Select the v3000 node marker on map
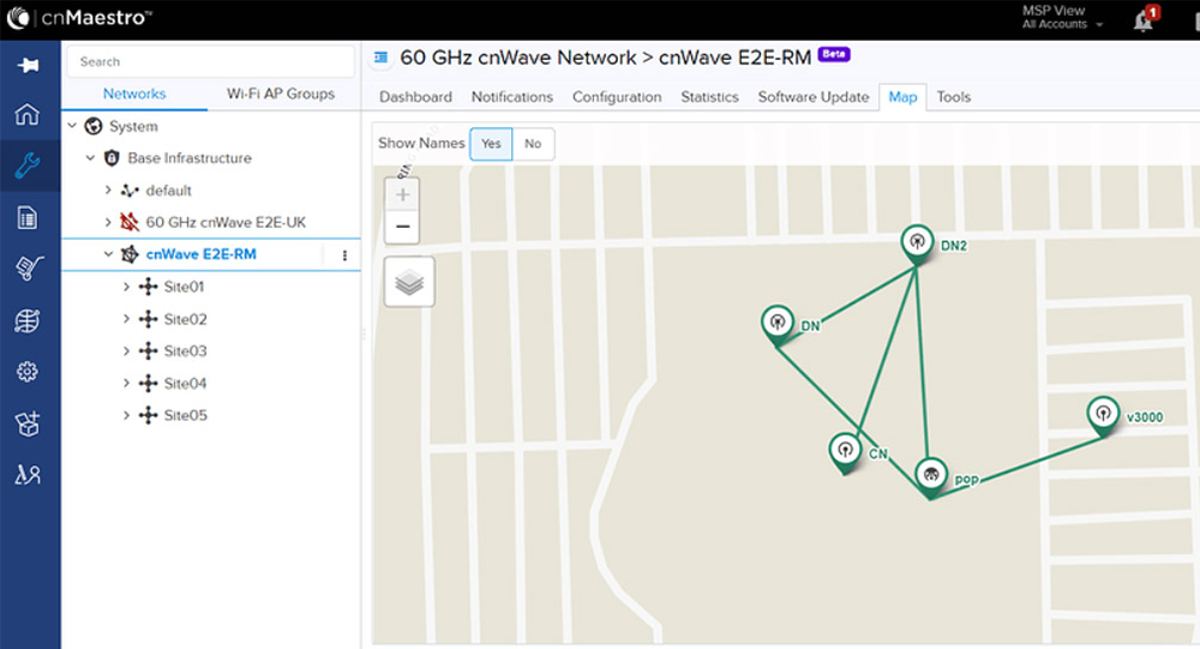The height and width of the screenshot is (649, 1200). 1103,415
